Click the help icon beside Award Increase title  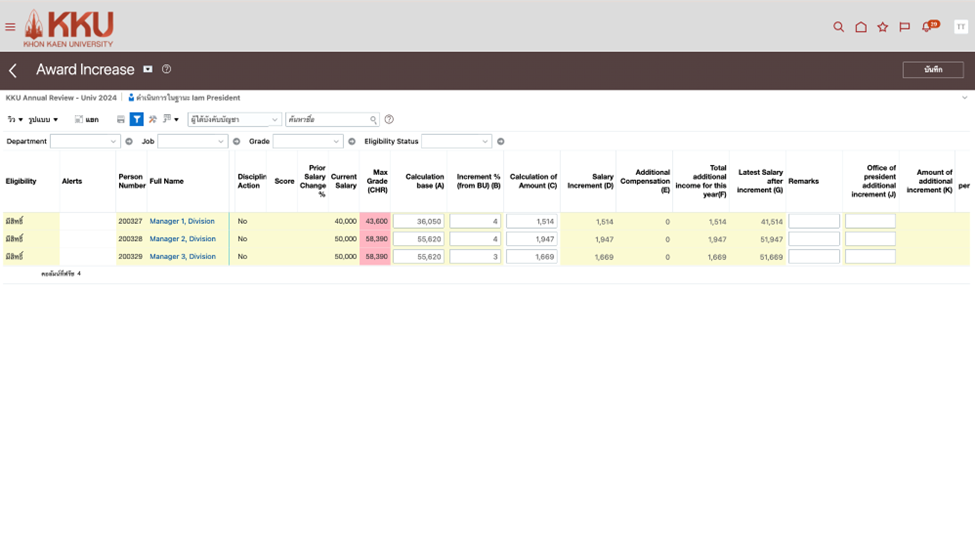coord(167,69)
